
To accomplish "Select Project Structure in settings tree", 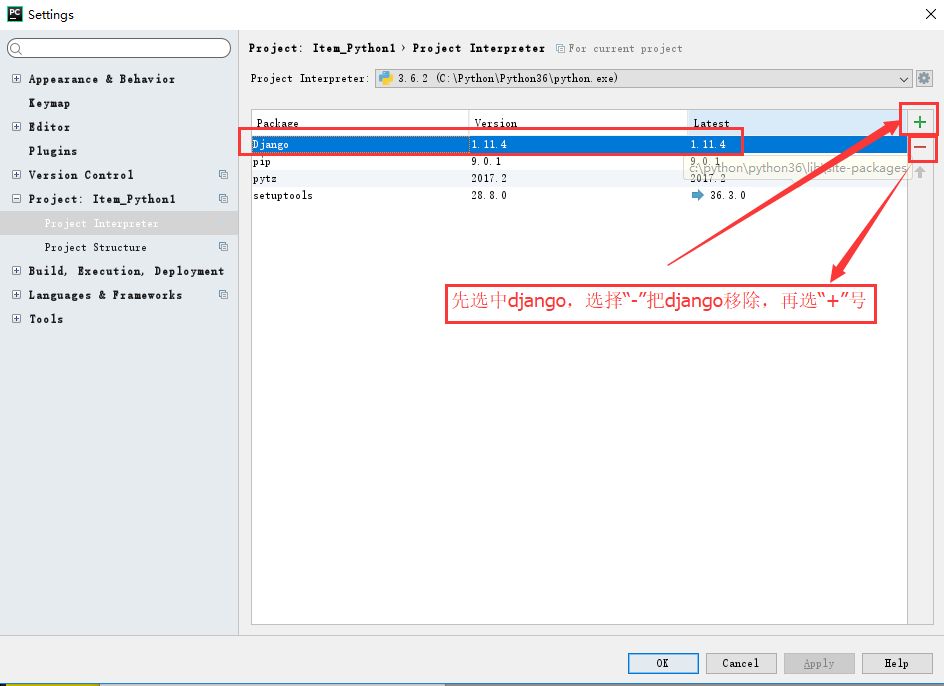I will click(x=96, y=248).
